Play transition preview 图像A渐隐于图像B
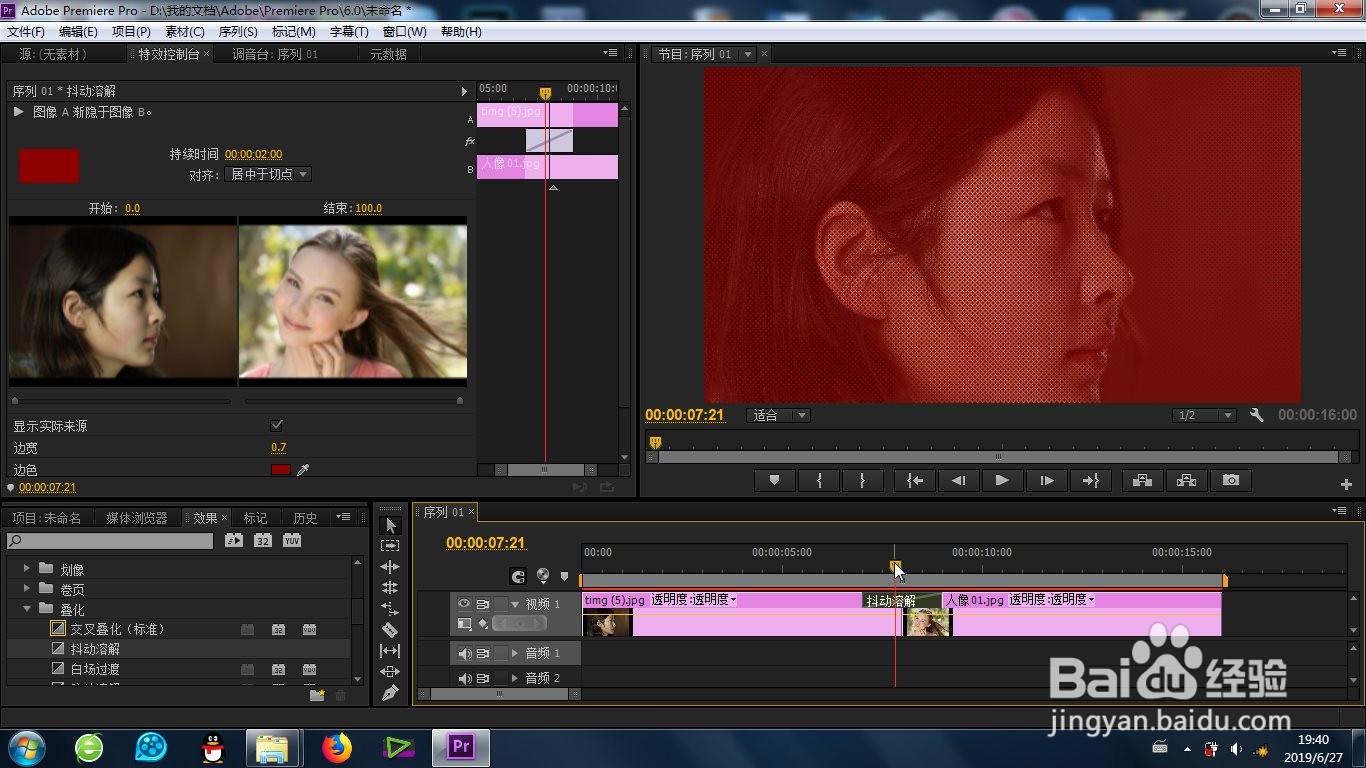The height and width of the screenshot is (768, 1366). [18, 112]
